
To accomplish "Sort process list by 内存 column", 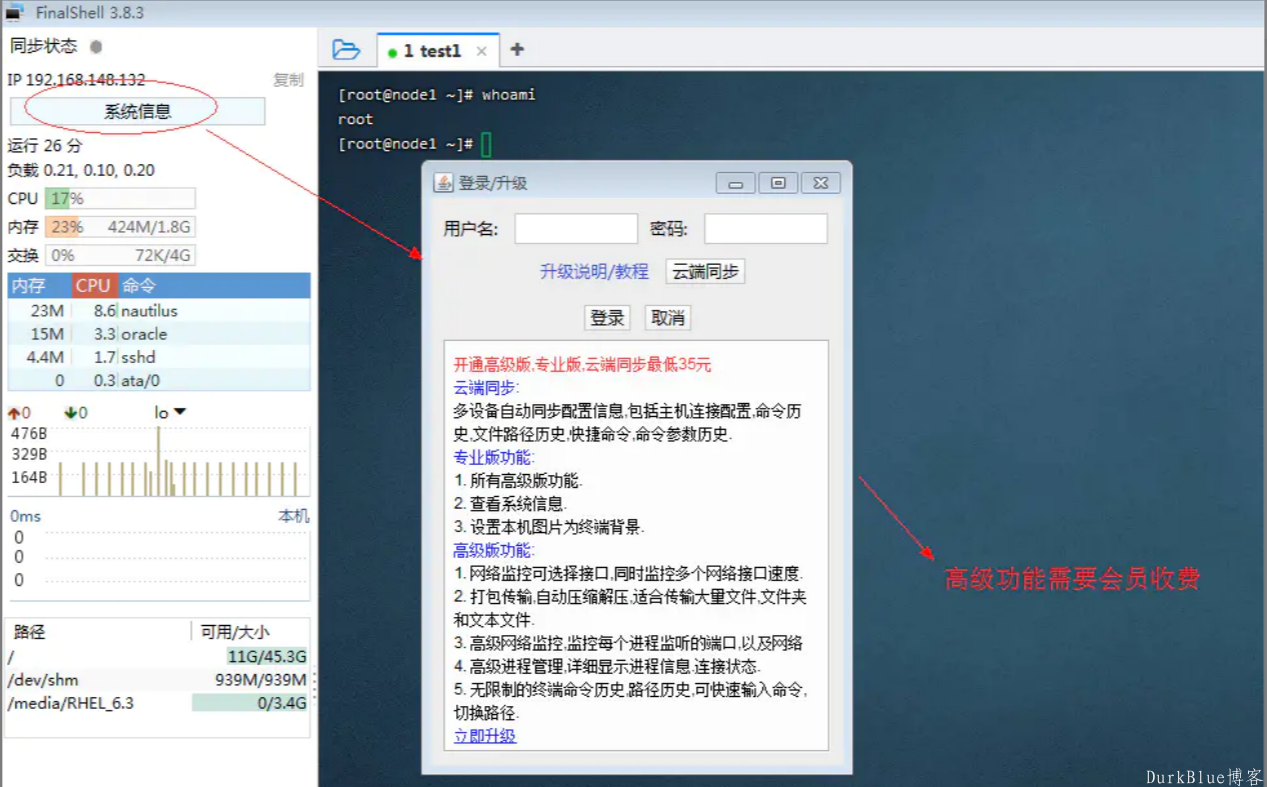I will (x=39, y=286).
